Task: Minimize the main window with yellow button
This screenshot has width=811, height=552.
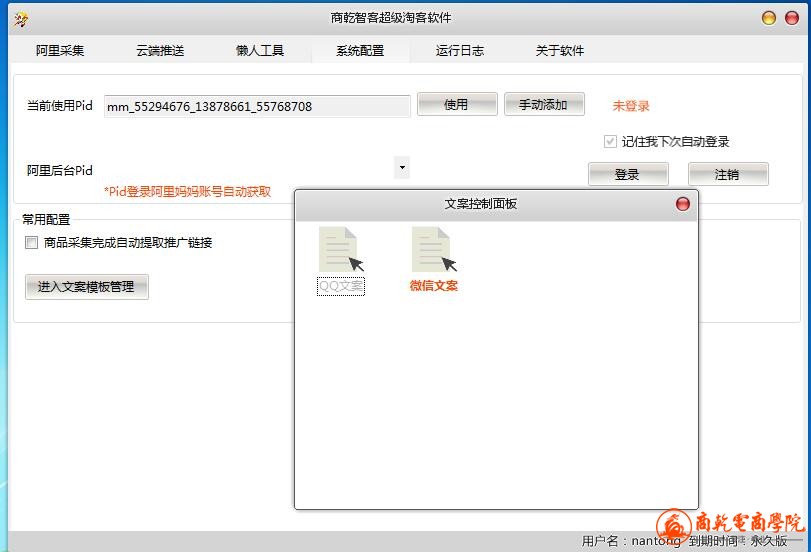Action: [x=768, y=18]
